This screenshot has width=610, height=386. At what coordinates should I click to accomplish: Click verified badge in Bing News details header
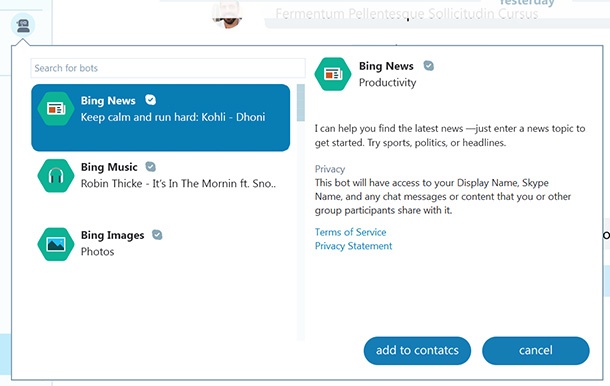pos(429,65)
